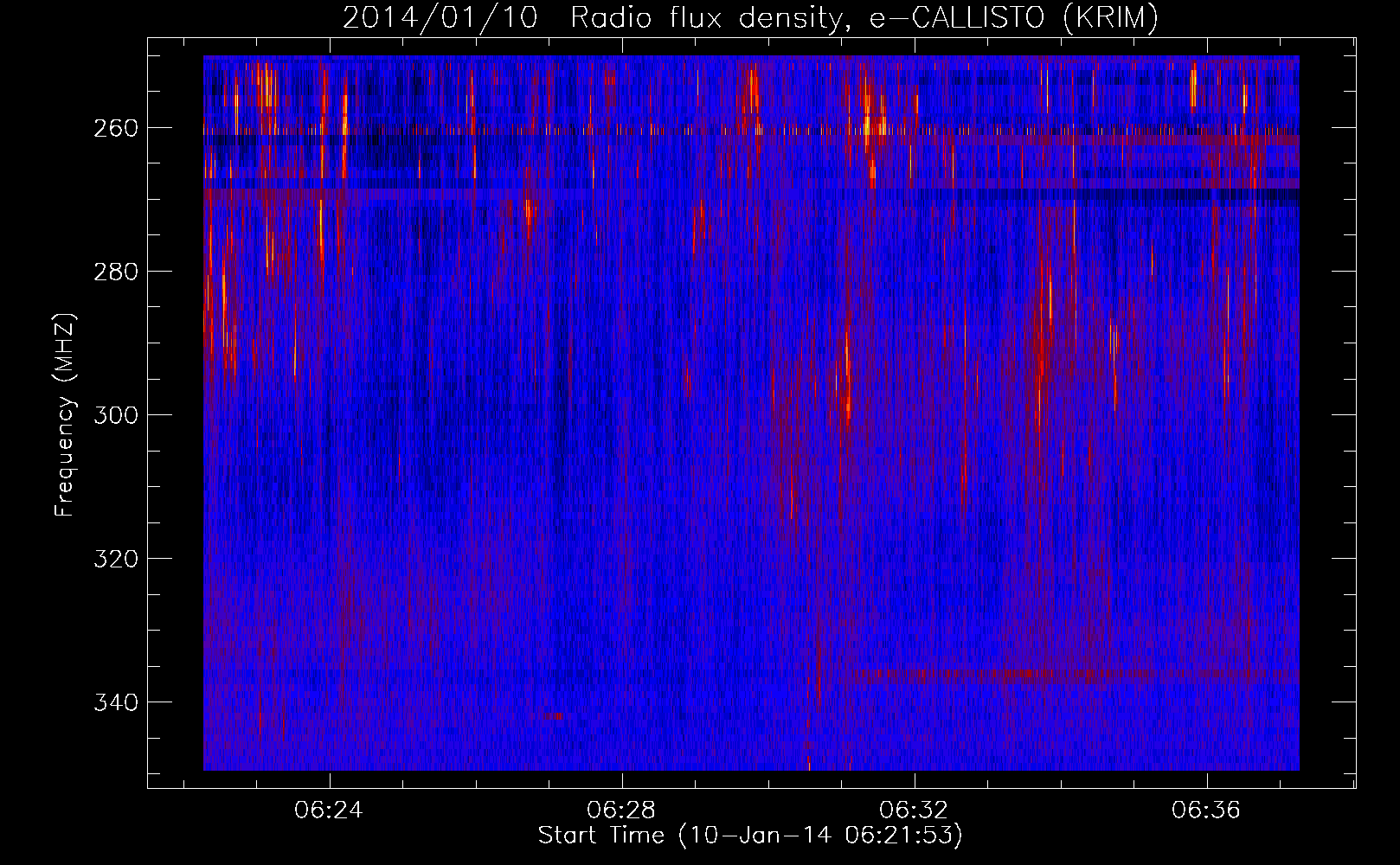Click the 280 frequency tick label

click(x=115, y=272)
